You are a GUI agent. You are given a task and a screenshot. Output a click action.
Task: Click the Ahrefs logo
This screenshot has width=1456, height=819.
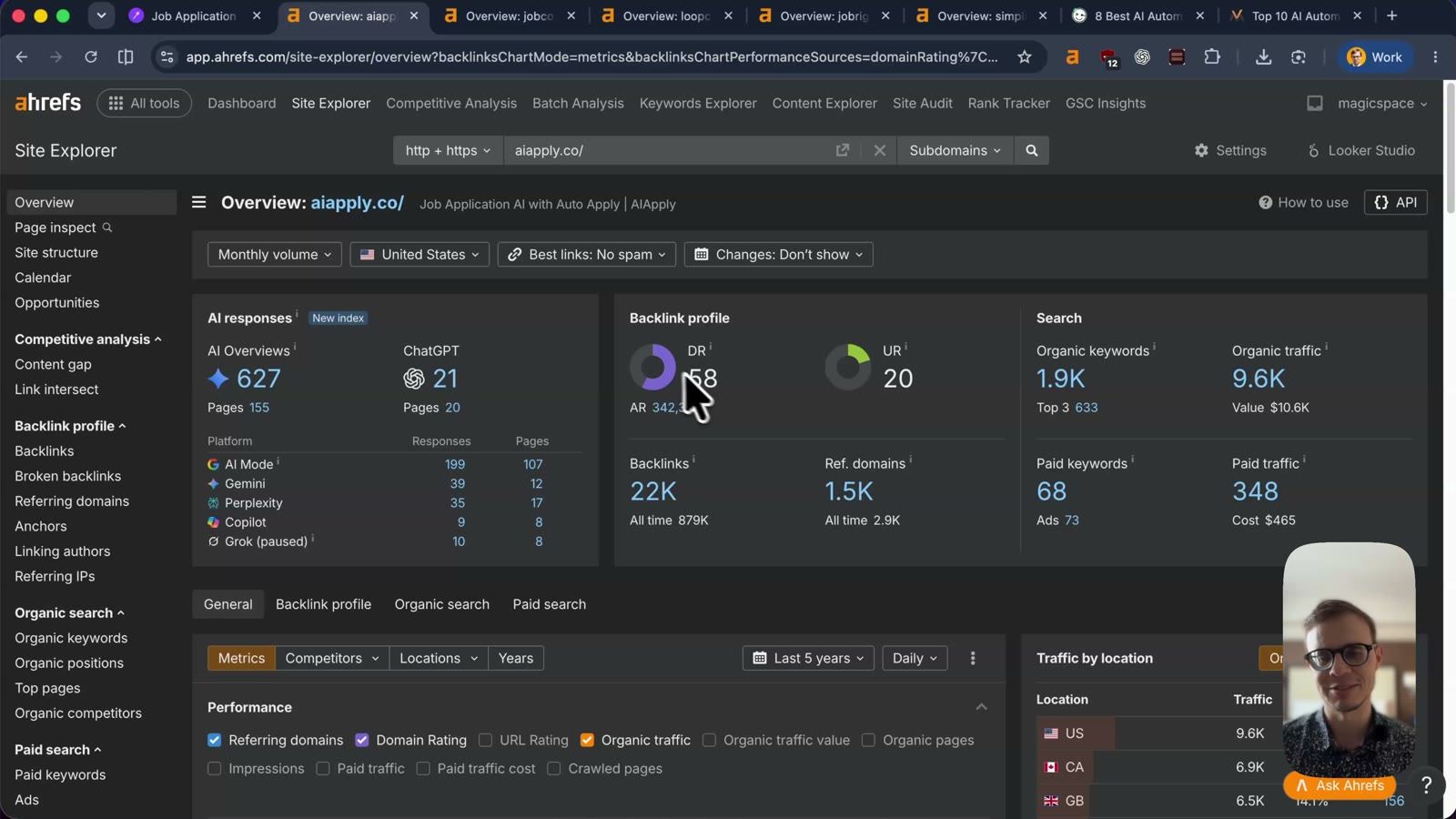click(x=47, y=103)
